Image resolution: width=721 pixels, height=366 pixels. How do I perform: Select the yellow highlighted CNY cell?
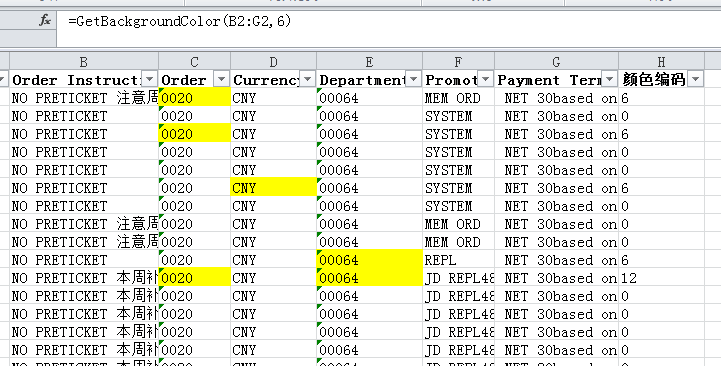[273, 188]
